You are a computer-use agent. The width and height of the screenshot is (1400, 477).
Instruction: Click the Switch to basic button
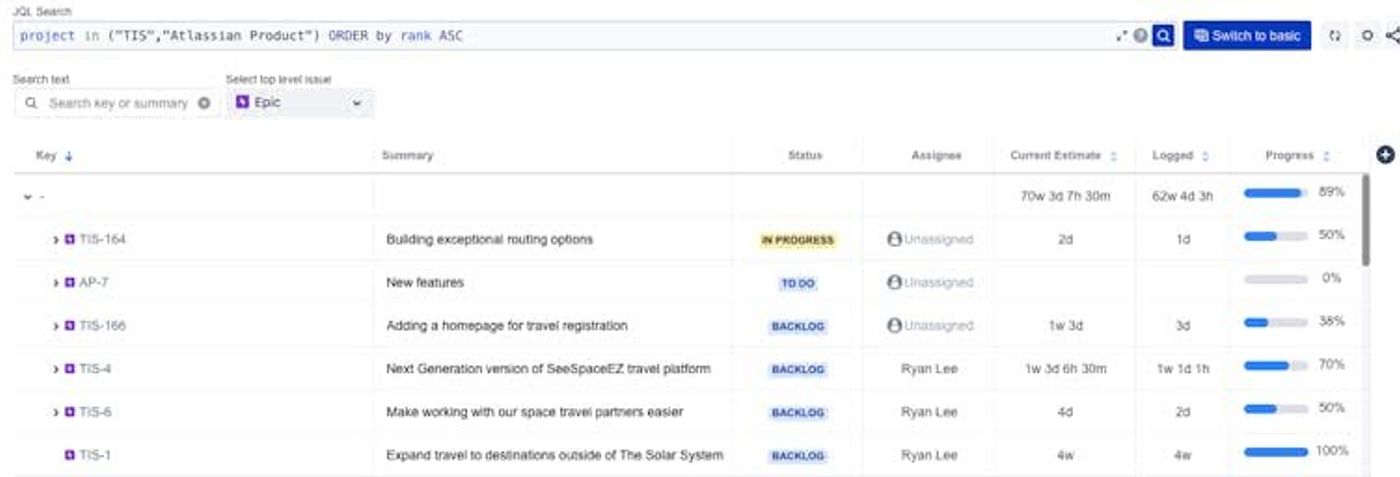tap(1246, 36)
